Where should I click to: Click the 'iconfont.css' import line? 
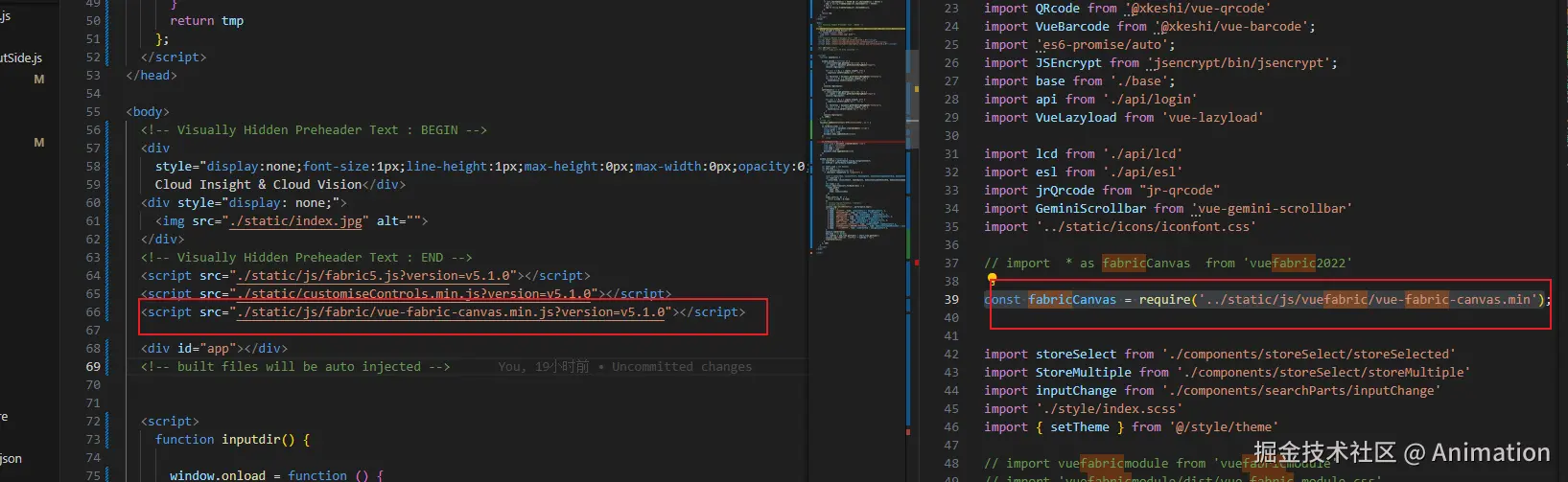click(1120, 227)
